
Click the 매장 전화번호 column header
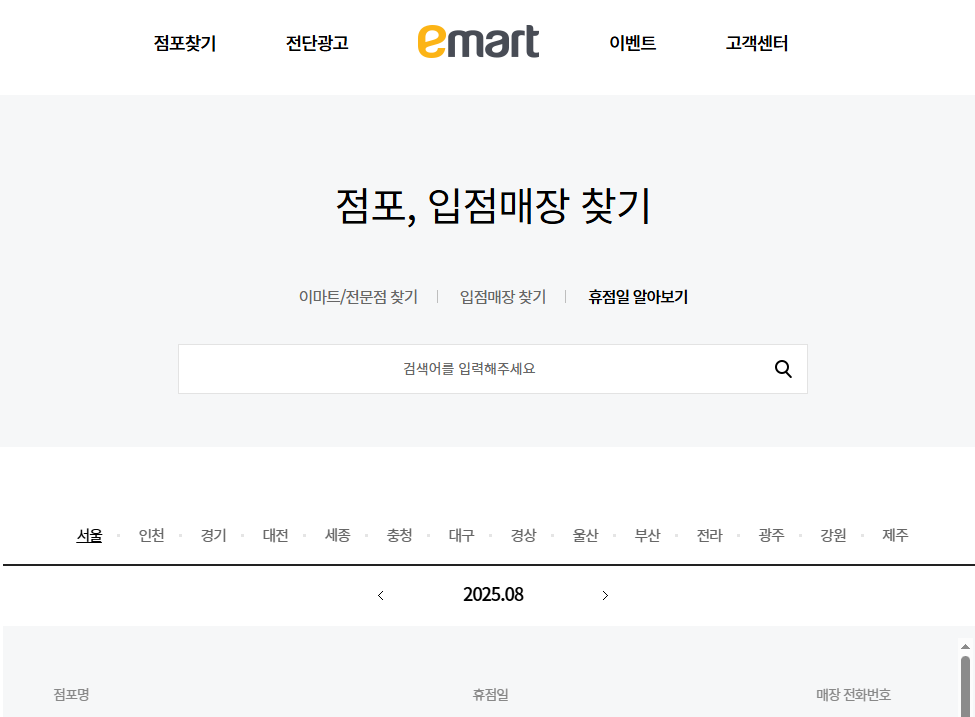(854, 694)
